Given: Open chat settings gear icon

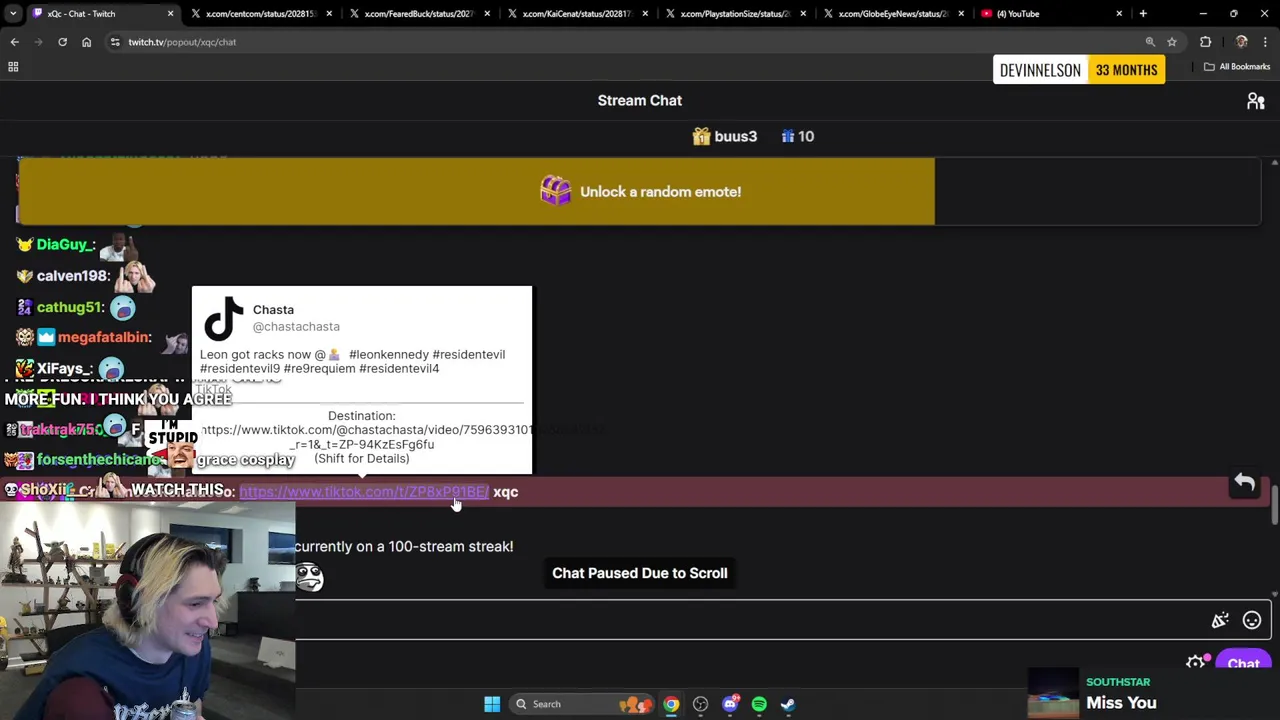Looking at the screenshot, I should point(1195,663).
